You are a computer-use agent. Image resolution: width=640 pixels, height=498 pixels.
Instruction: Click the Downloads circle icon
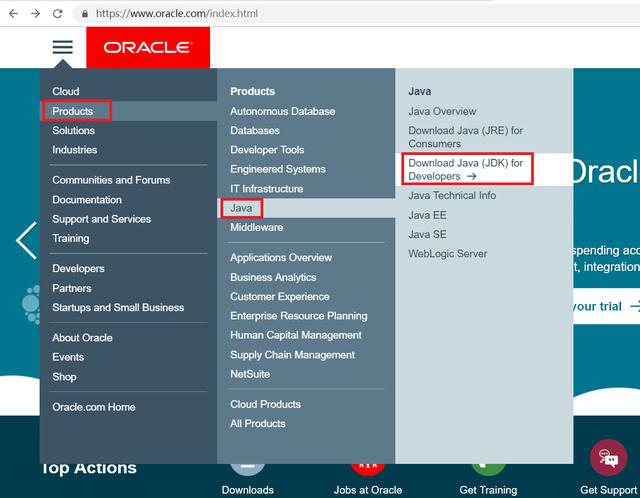pos(248,469)
